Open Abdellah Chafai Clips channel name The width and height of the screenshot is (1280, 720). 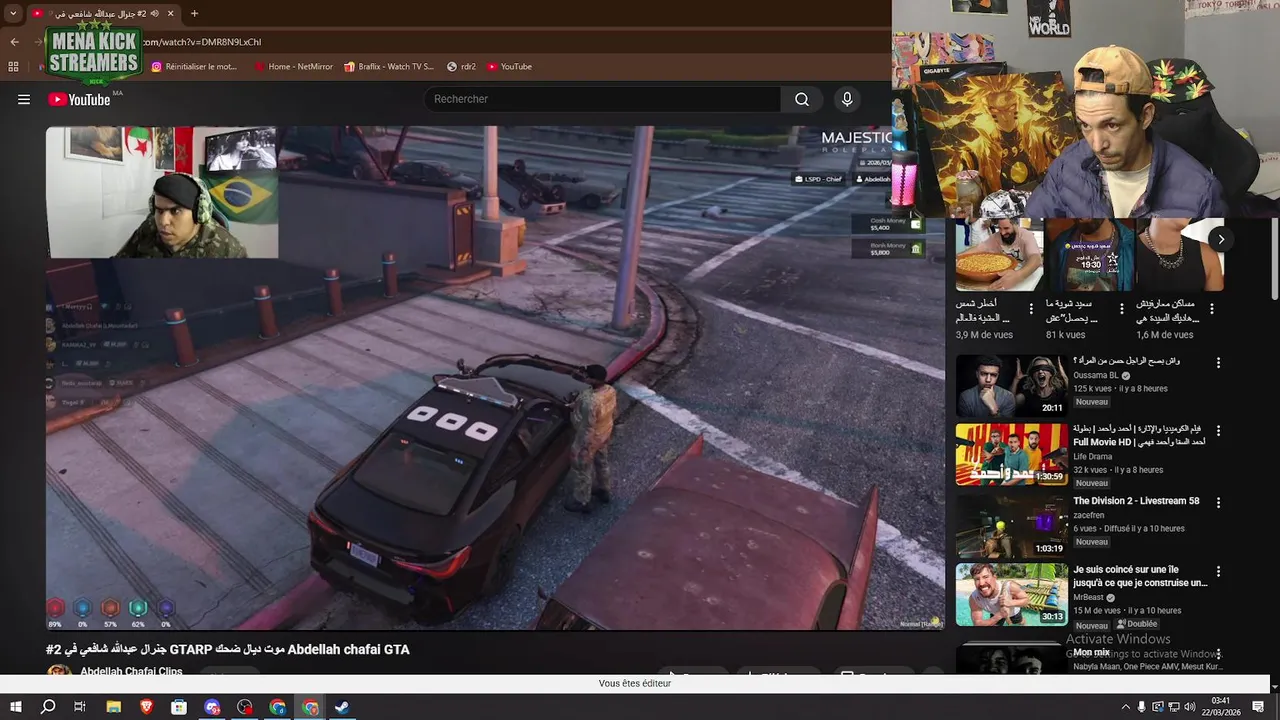pos(131,672)
